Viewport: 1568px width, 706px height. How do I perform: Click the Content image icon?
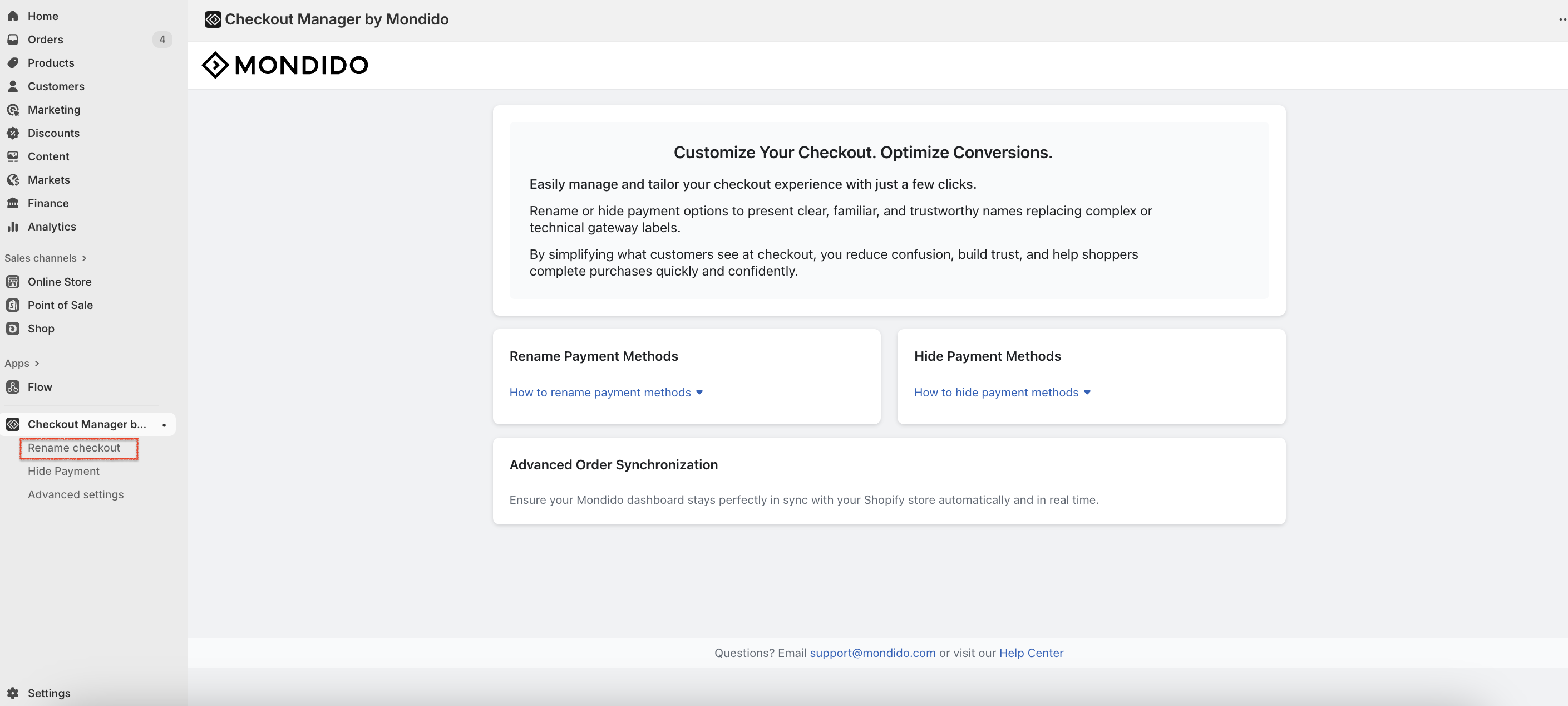pos(13,156)
